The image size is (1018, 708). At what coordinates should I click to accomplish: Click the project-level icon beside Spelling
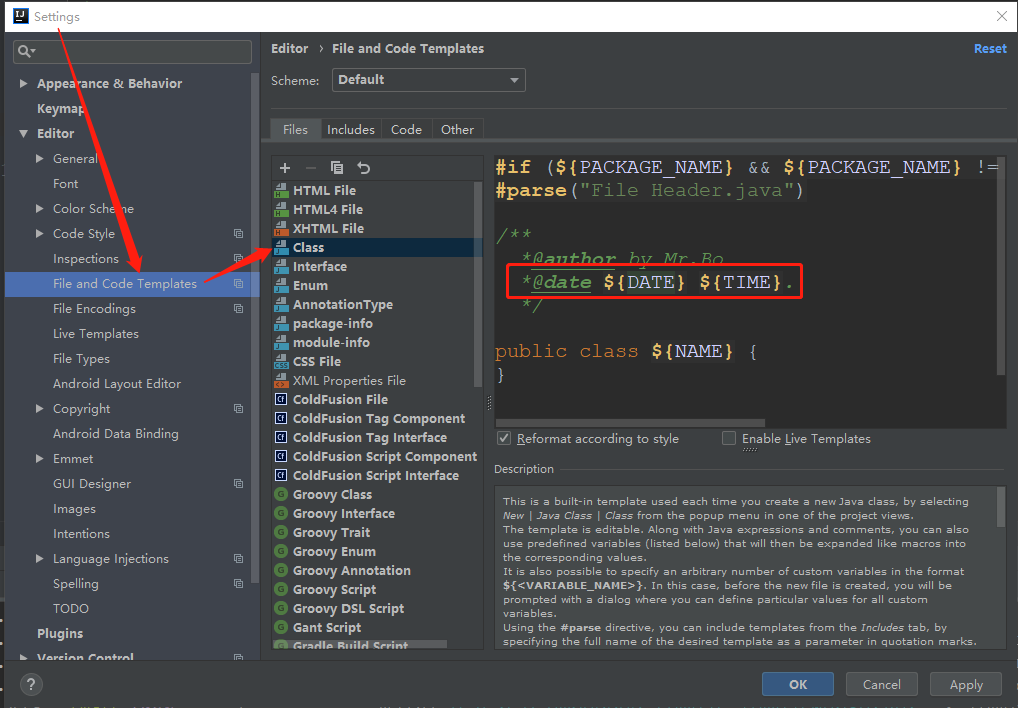tap(238, 584)
